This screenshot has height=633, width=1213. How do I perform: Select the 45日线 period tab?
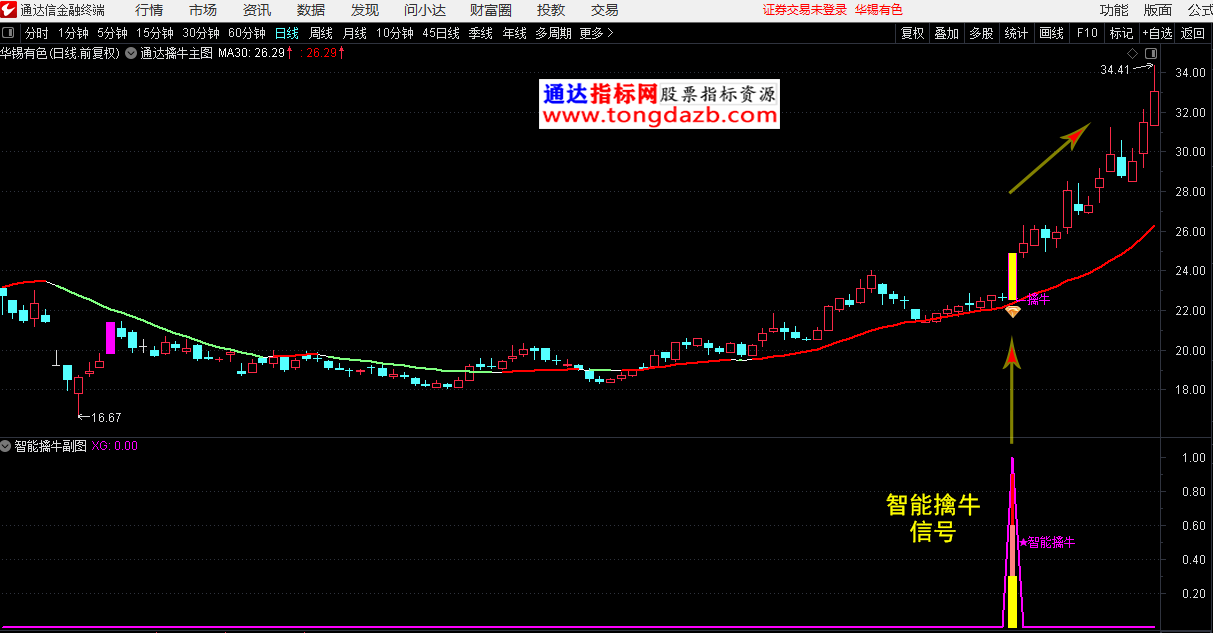coord(441,33)
